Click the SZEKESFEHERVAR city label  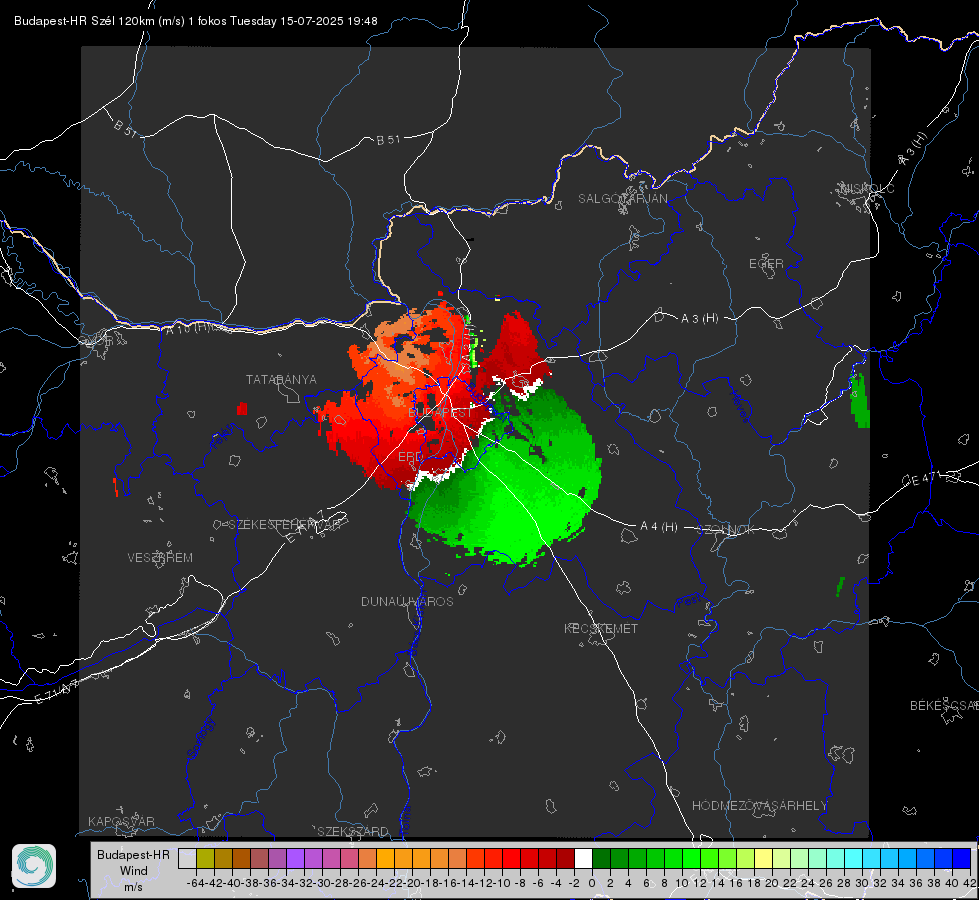pos(284,525)
